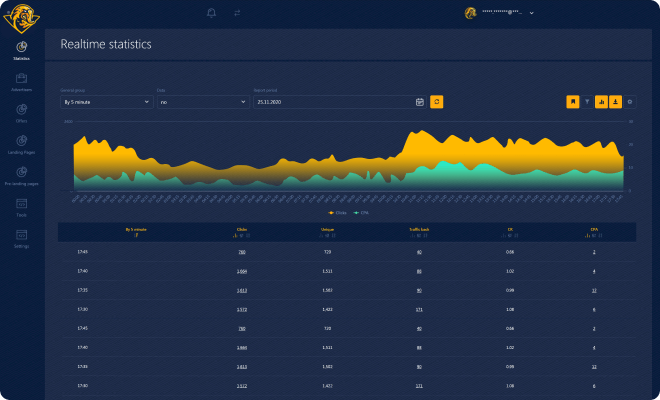
Task: Expand the 'By 5 minute' period dropdown
Action: tap(105, 101)
